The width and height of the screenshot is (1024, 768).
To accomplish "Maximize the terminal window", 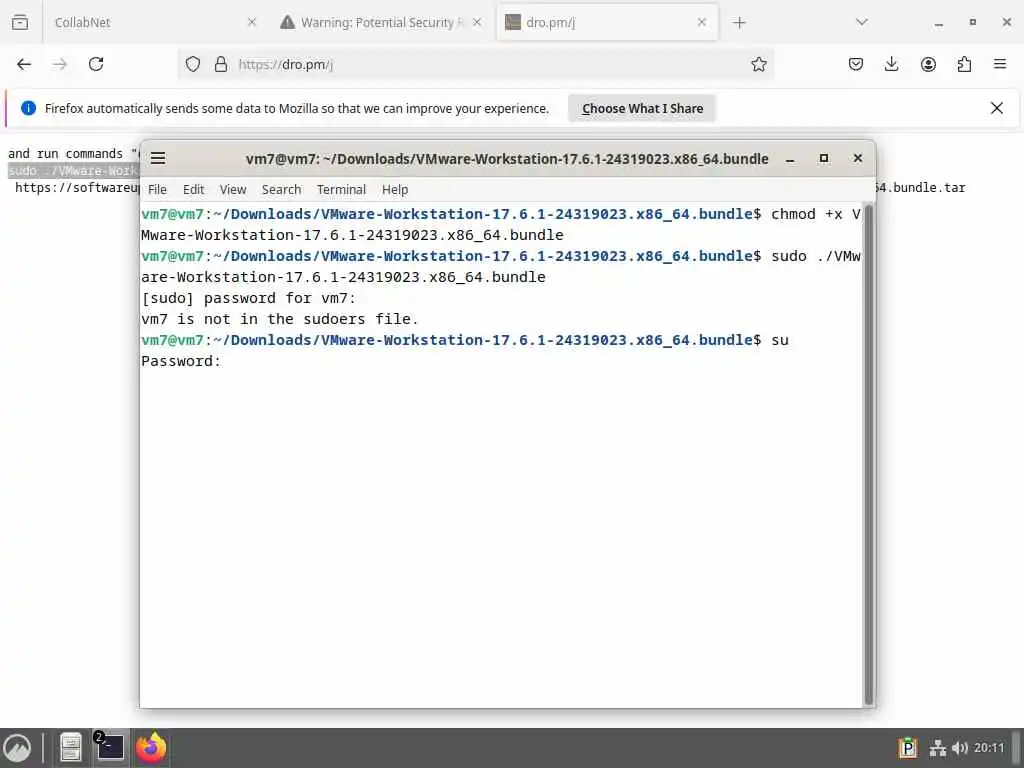I will coord(824,158).
